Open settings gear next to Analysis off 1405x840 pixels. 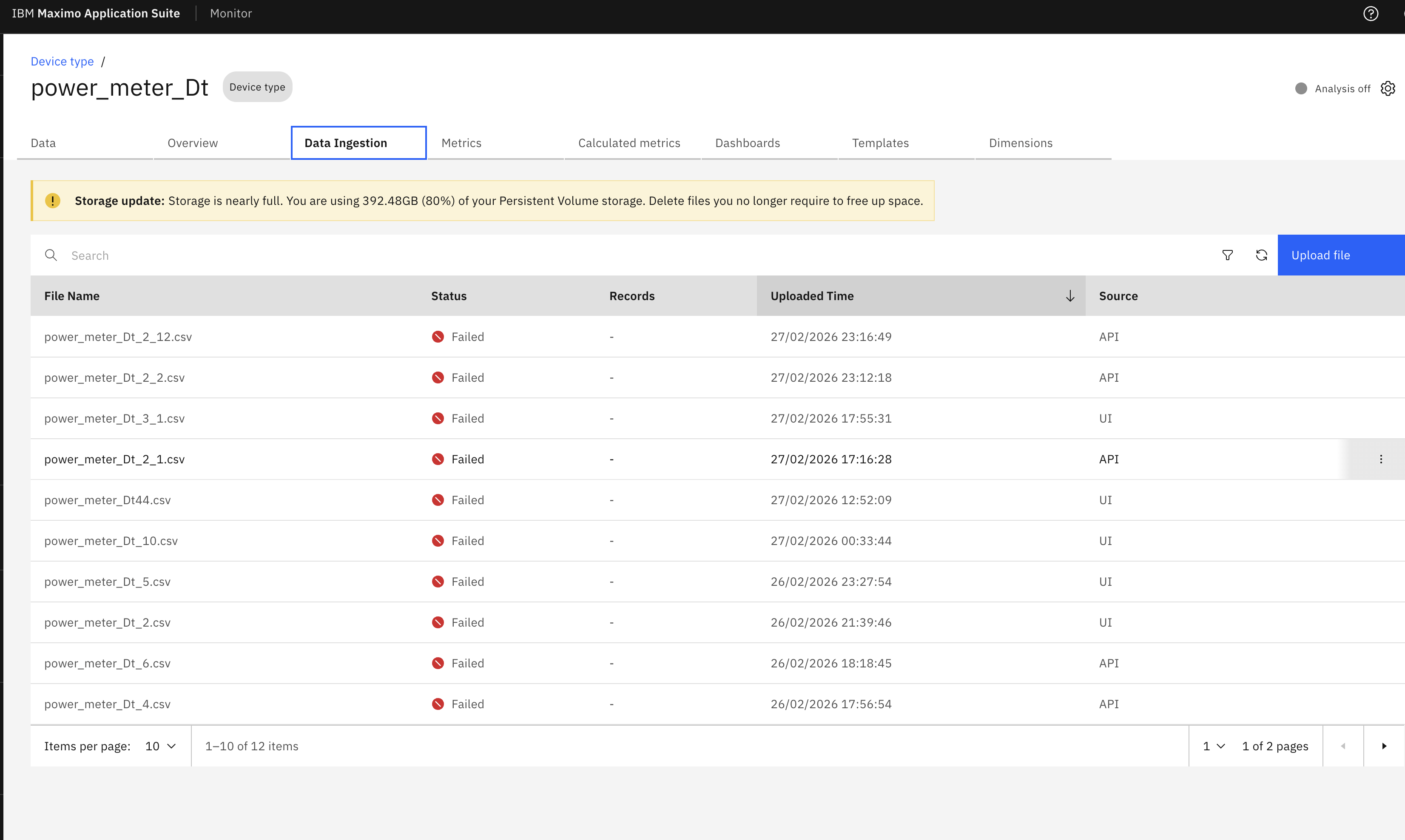[x=1388, y=88]
